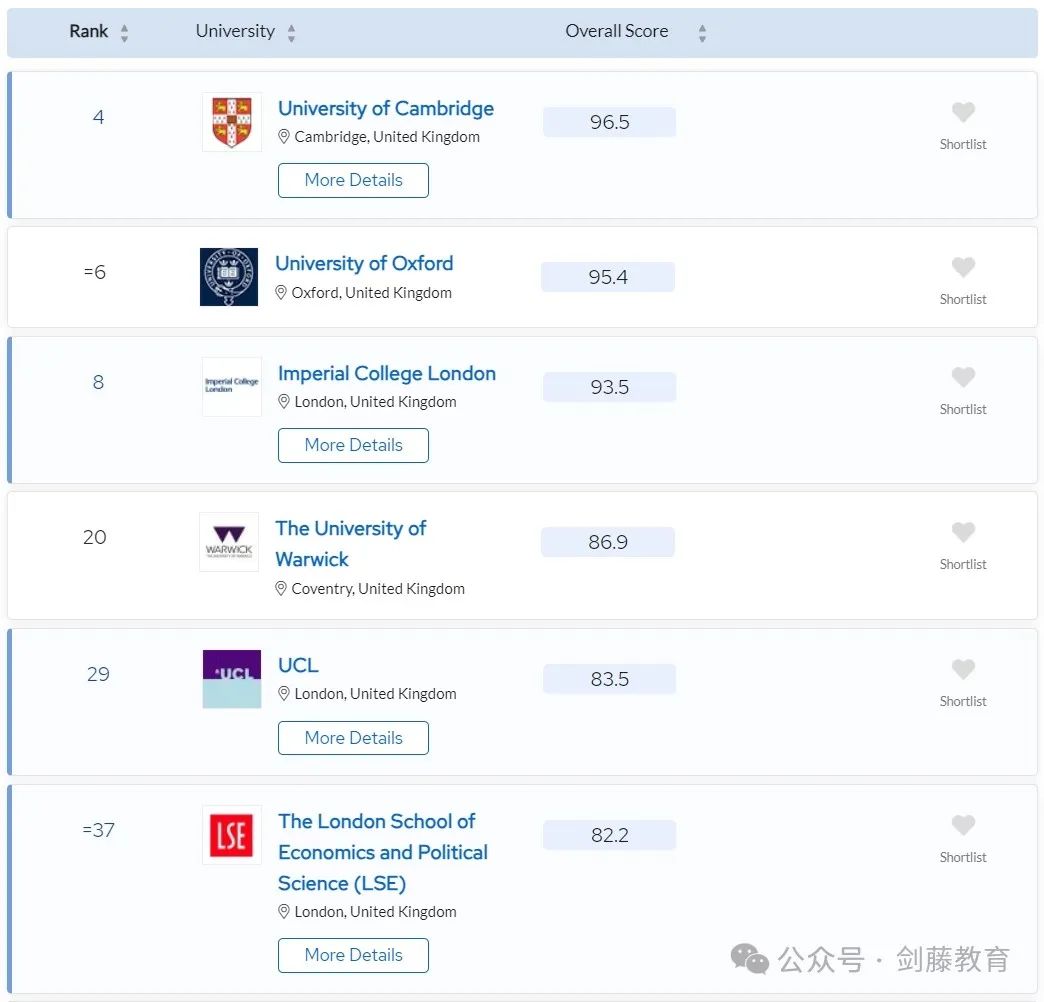Click Cambridge's 96.5 score

609,123
